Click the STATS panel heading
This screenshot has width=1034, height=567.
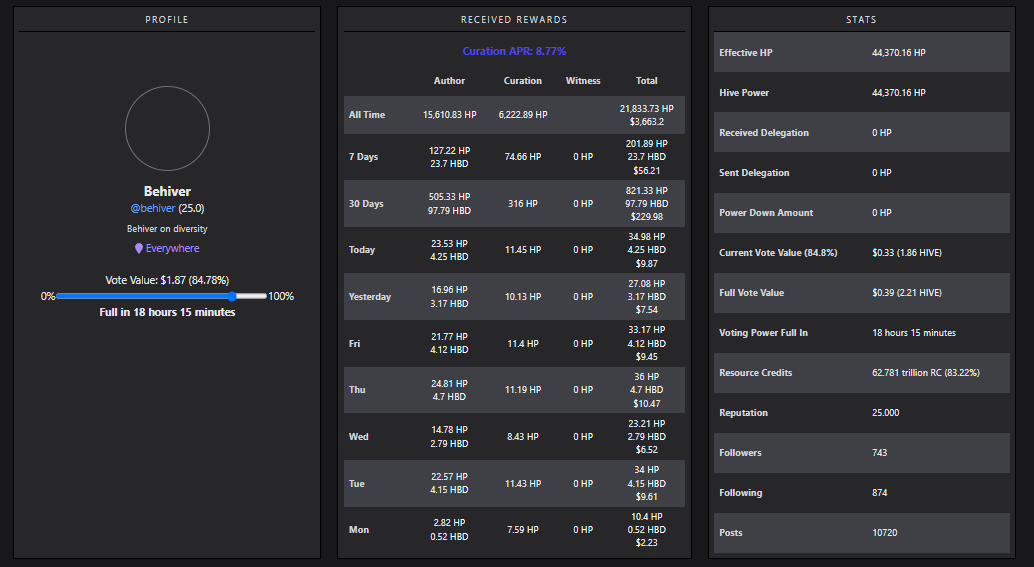click(x=861, y=20)
